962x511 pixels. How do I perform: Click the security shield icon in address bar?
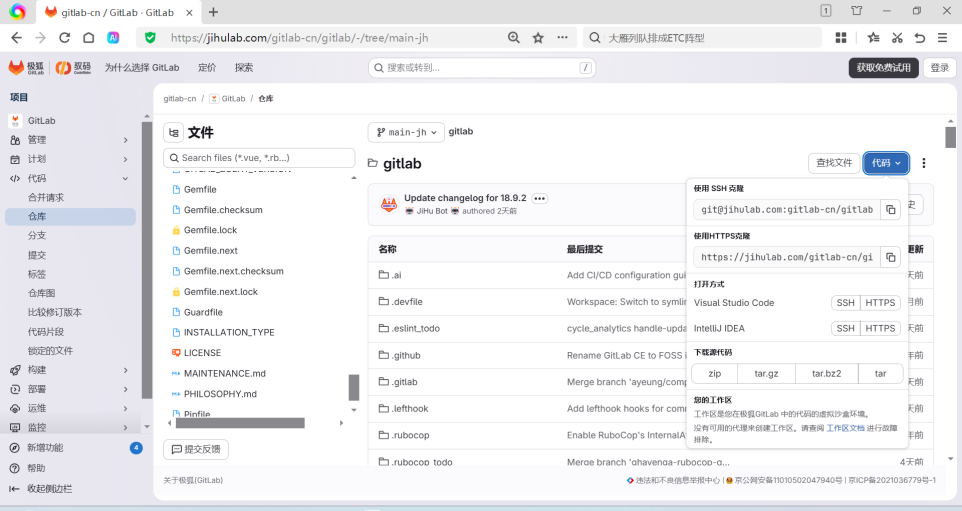(x=150, y=37)
